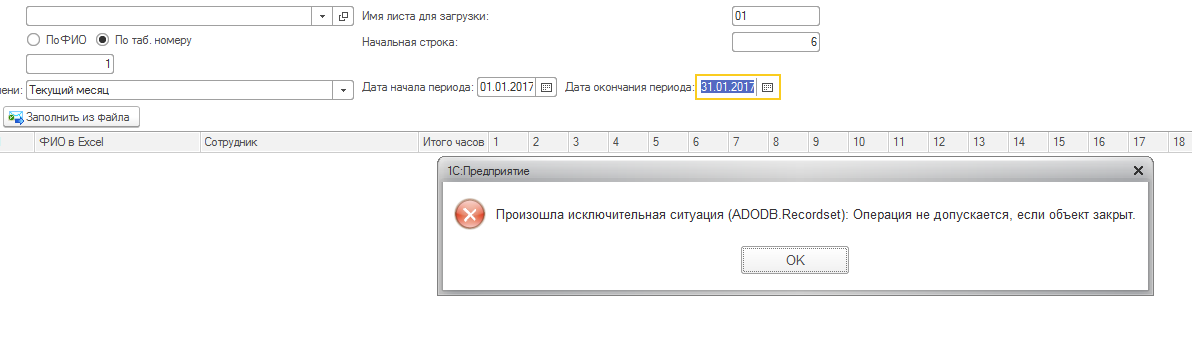The height and width of the screenshot is (361, 1192).
Task: Click day column header 7
Action: click(x=749, y=142)
